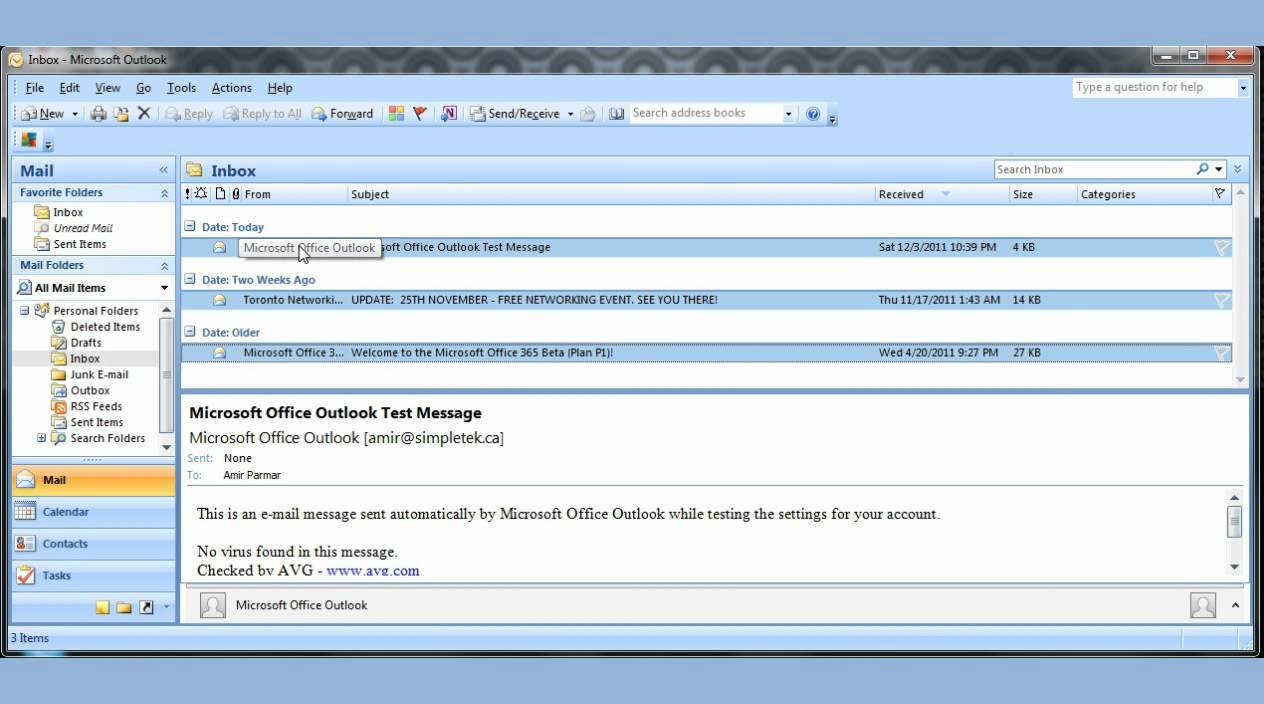Sort by Importance column icon

[188, 194]
